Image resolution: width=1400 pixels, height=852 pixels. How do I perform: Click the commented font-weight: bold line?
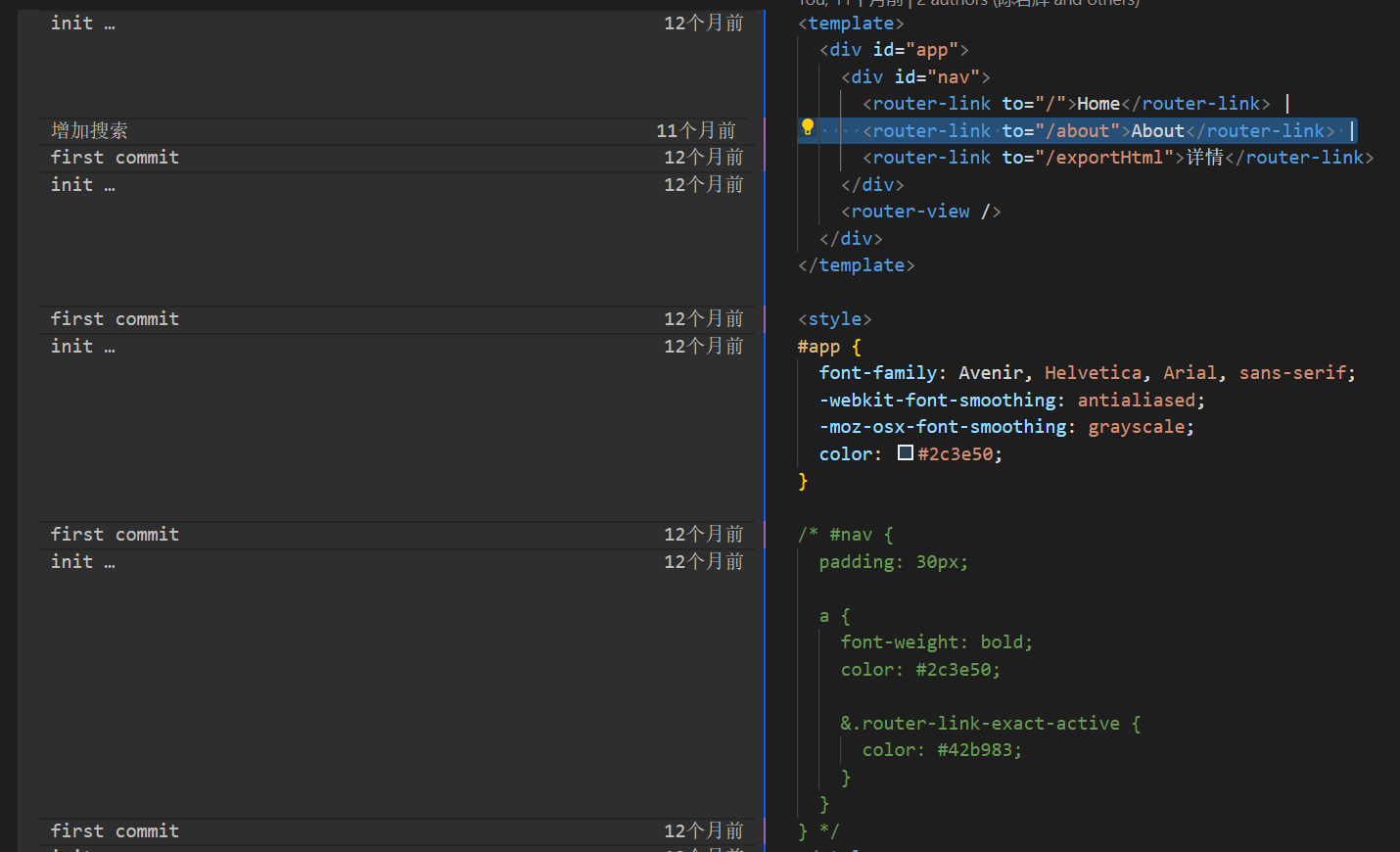click(937, 642)
